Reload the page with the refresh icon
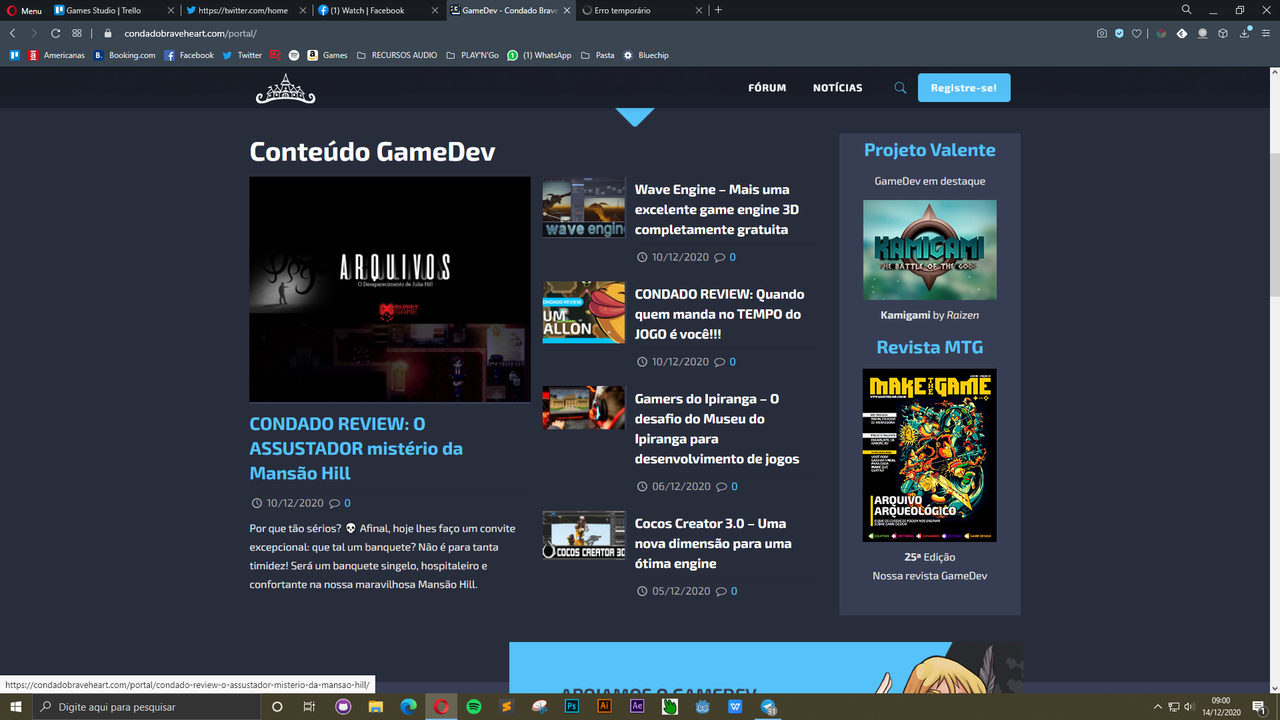Image resolution: width=1280 pixels, height=720 pixels. [56, 33]
